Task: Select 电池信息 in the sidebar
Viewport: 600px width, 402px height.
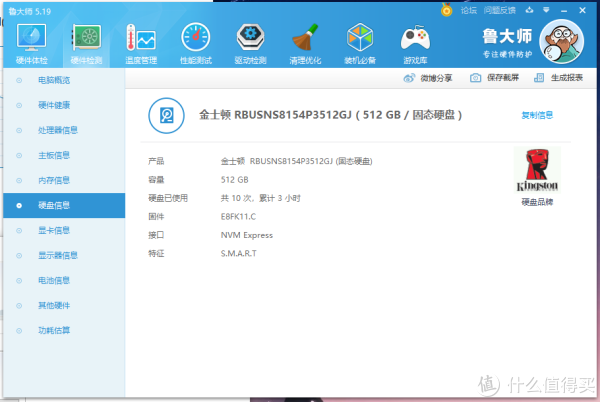Action: coord(64,280)
